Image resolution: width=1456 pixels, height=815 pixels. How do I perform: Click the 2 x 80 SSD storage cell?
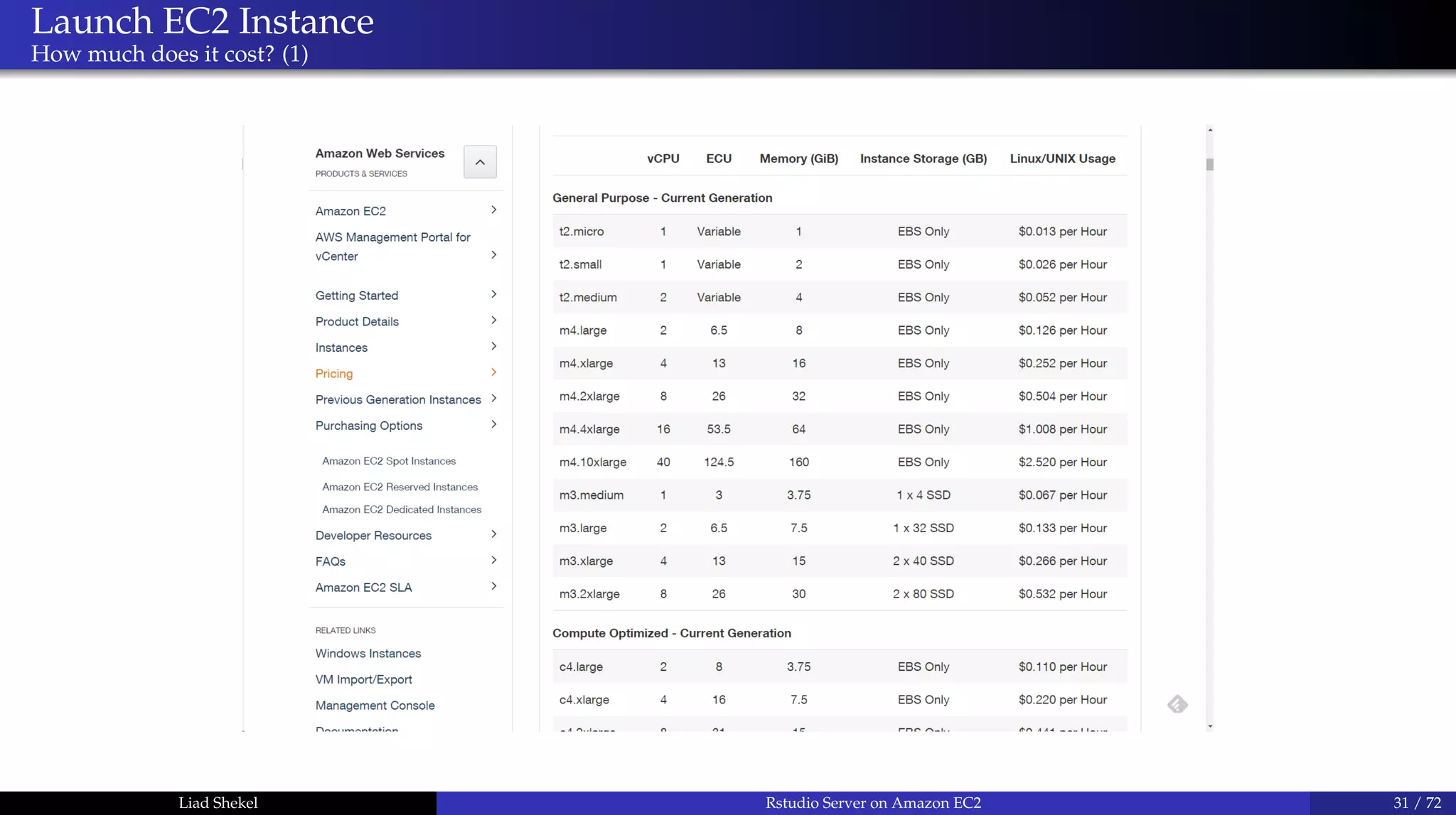(924, 594)
